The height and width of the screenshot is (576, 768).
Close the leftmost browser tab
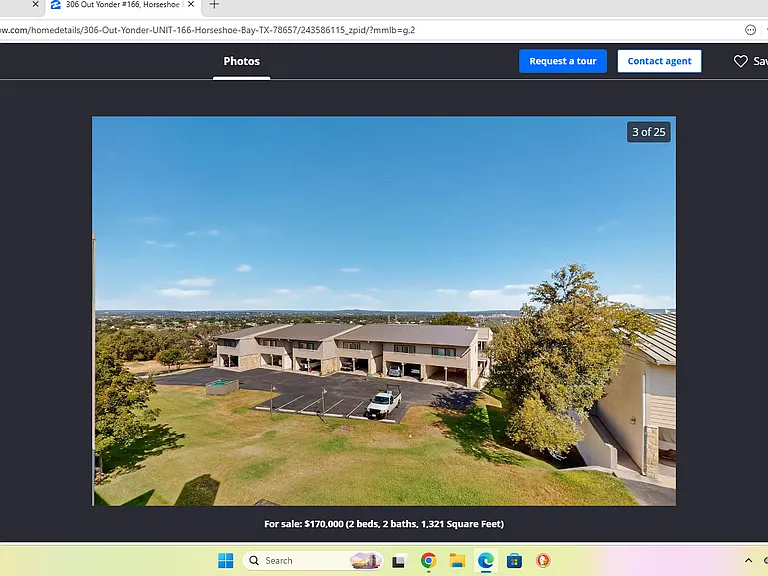pyautogui.click(x=35, y=4)
